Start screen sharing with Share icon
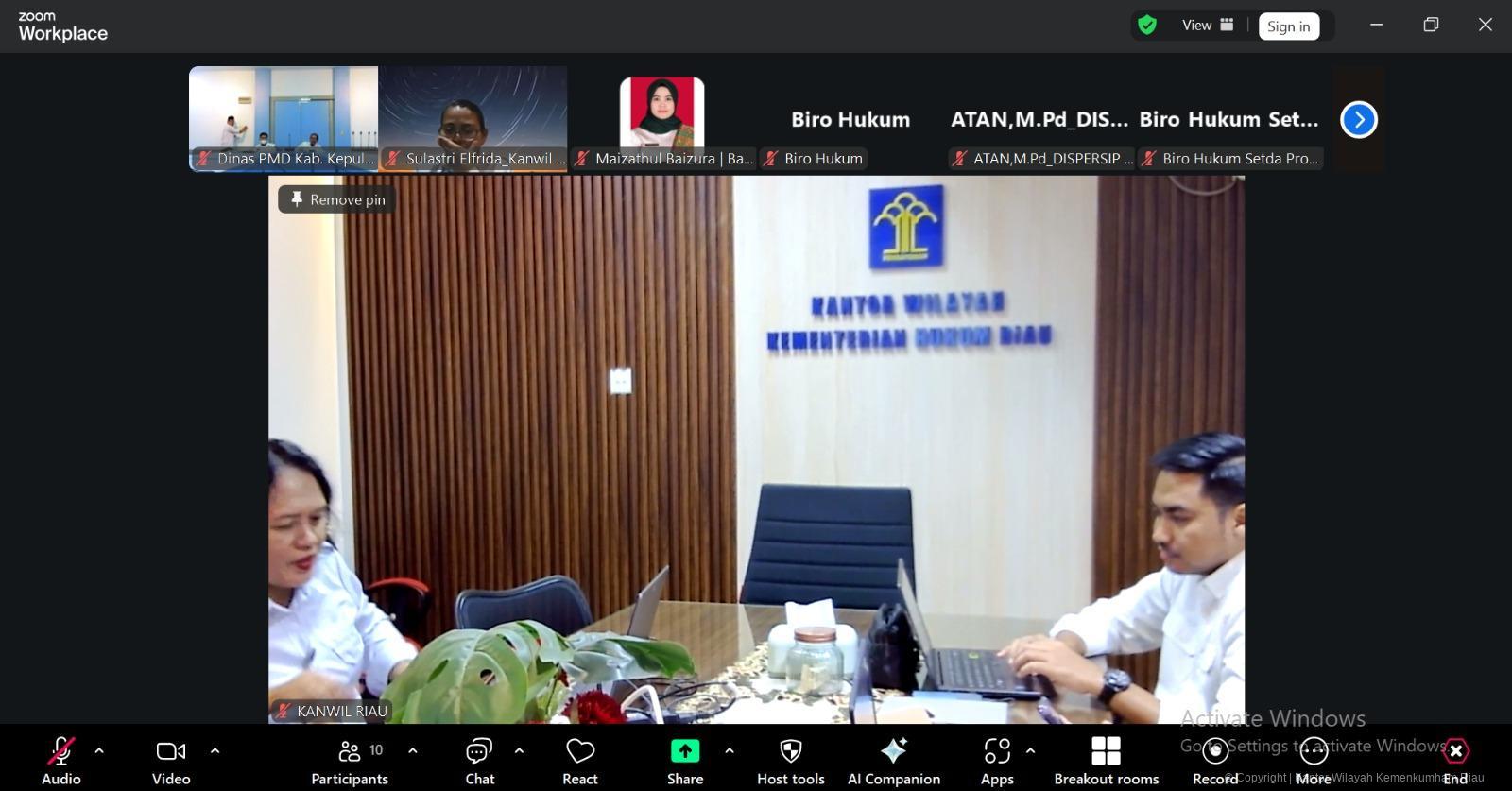This screenshot has width=1512, height=791. (x=685, y=751)
